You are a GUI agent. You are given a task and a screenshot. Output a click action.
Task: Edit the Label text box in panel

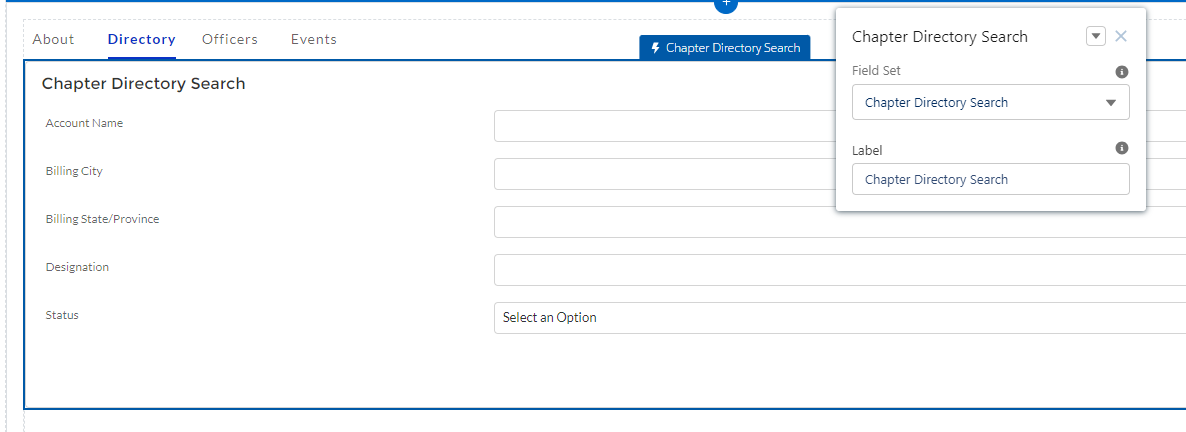tap(990, 180)
